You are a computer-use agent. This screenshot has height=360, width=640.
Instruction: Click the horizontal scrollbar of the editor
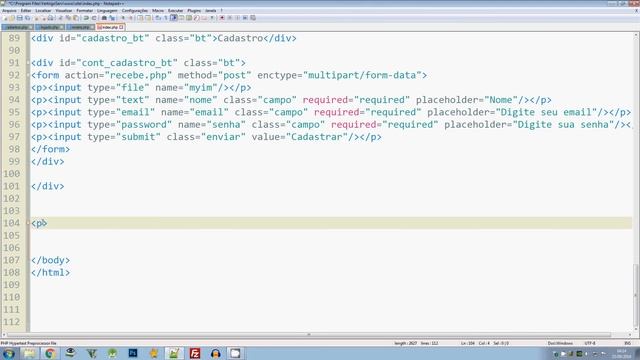[309, 335]
